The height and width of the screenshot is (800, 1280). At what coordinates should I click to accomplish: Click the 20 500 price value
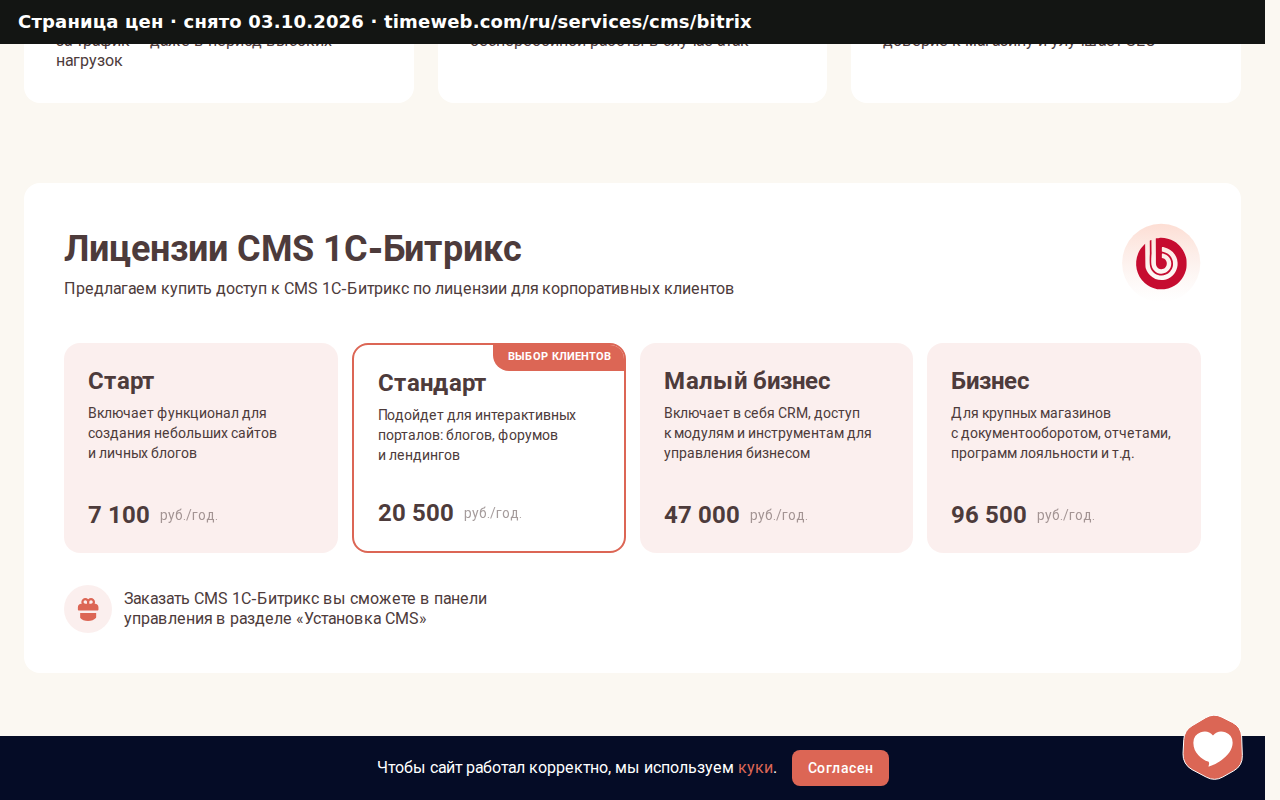pyautogui.click(x=416, y=513)
